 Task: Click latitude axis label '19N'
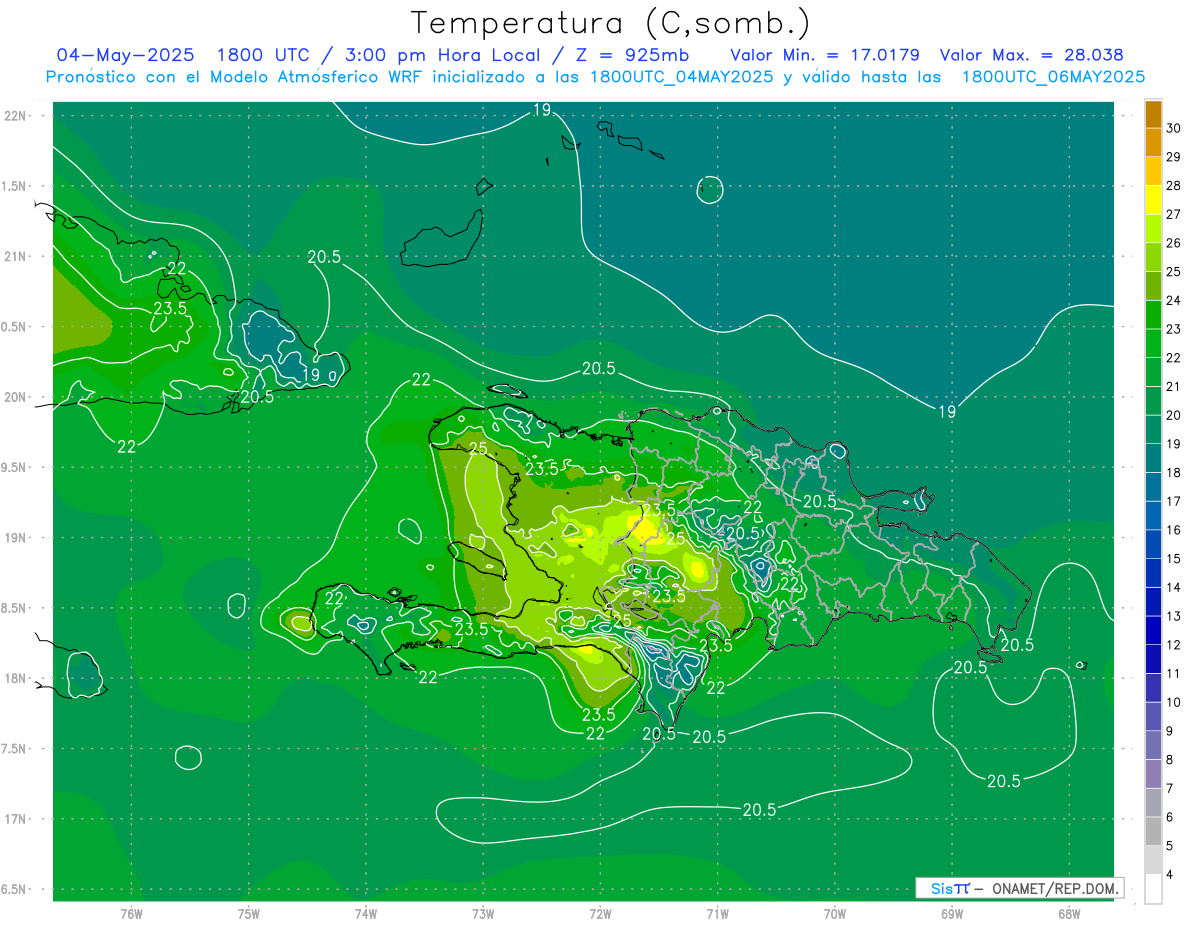pos(15,538)
